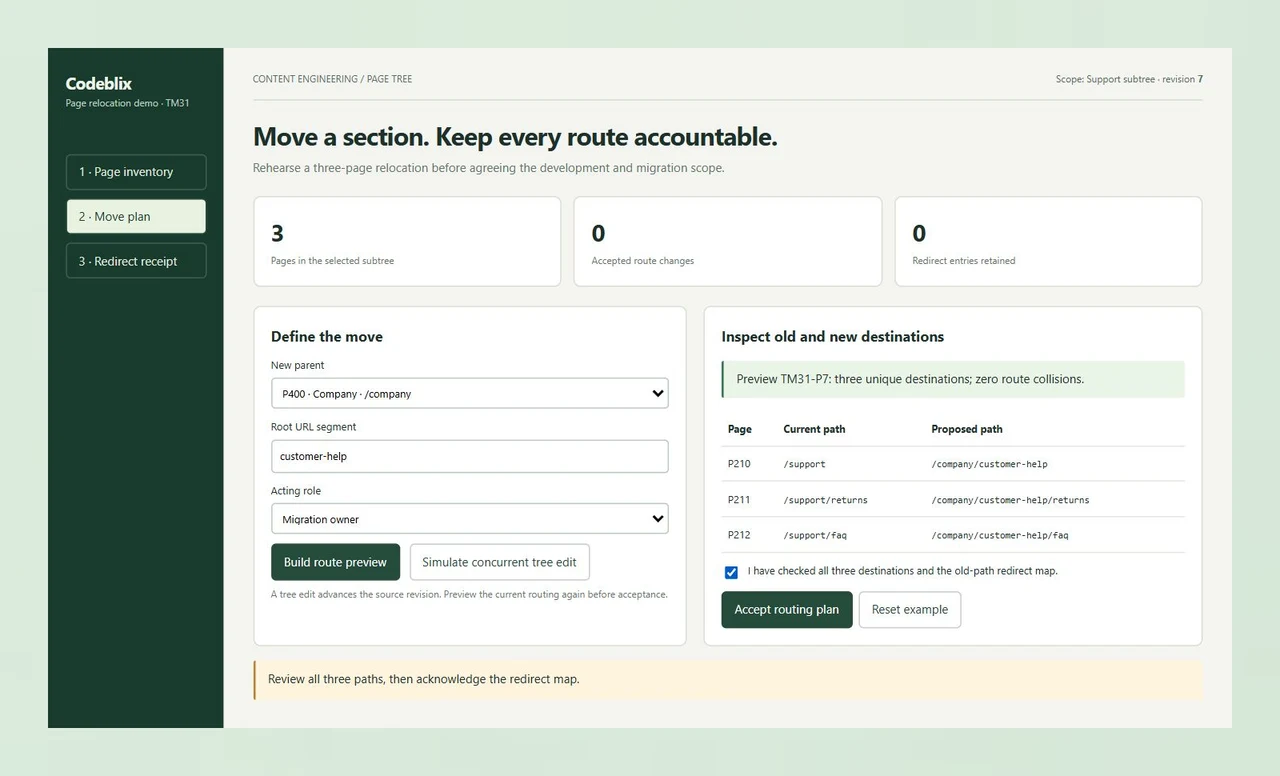This screenshot has height=776, width=1280.
Task: Go to Redirect receipt step
Action: point(136,261)
